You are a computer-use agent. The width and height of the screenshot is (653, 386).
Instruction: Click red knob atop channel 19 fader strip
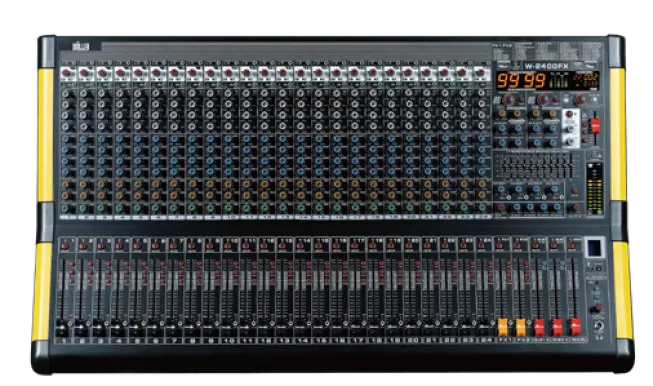click(x=391, y=246)
